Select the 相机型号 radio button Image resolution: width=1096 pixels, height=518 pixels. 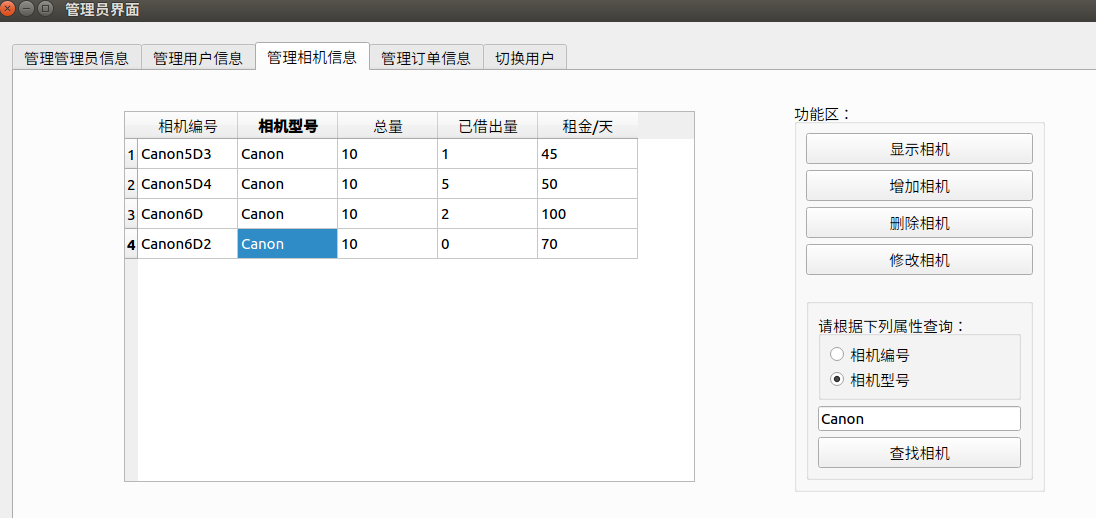pos(837,380)
